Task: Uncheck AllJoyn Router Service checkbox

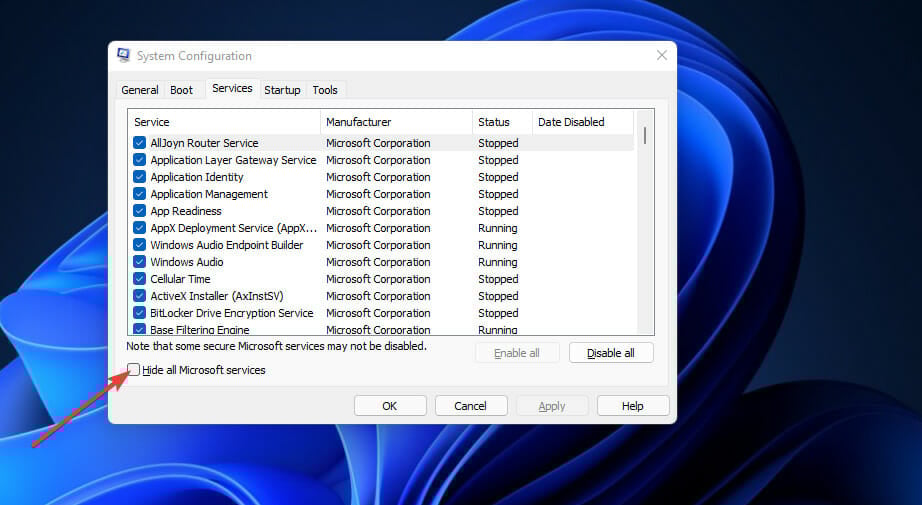Action: pyautogui.click(x=139, y=143)
